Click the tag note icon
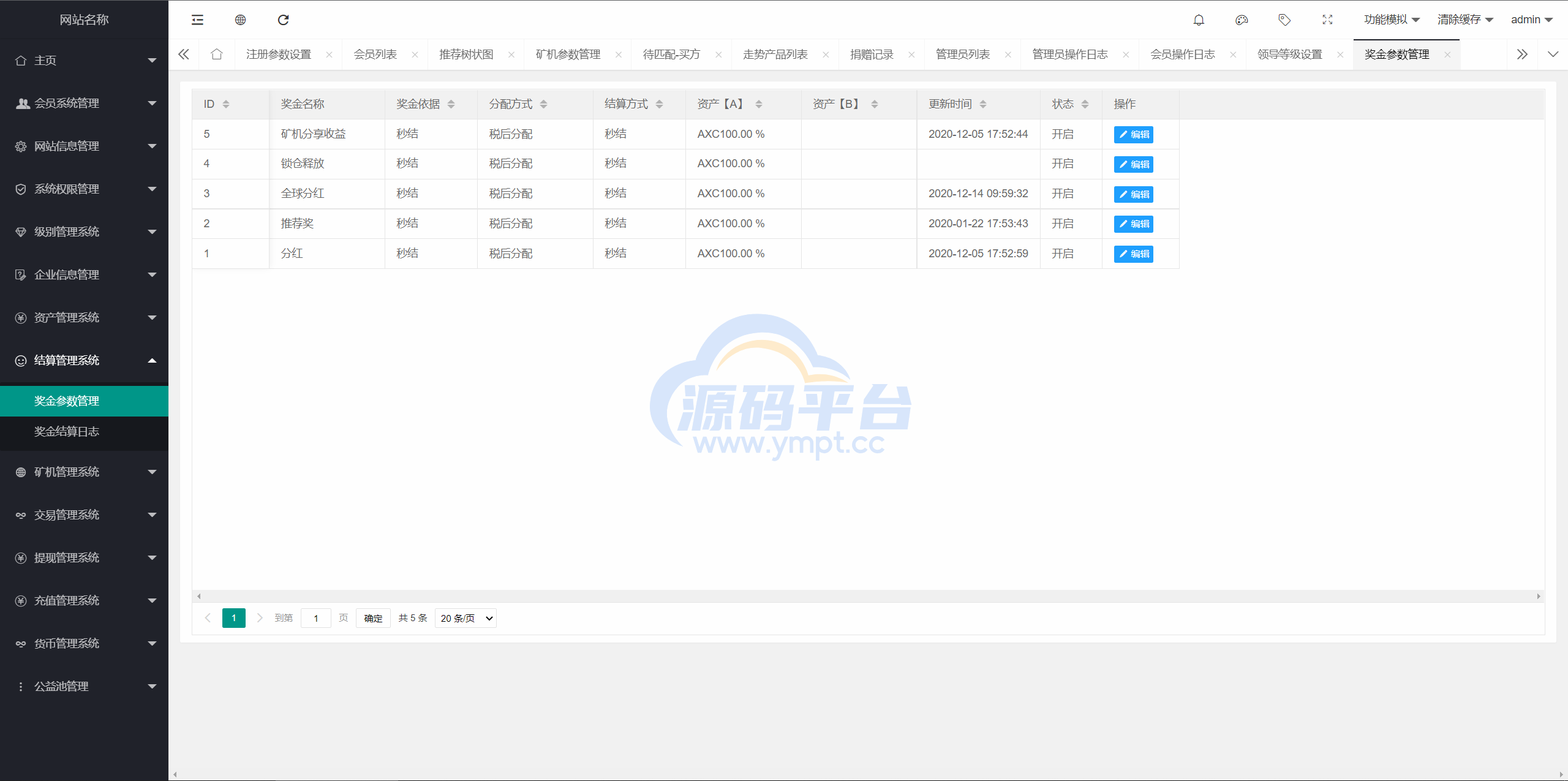The height and width of the screenshot is (781, 1568). [1284, 20]
